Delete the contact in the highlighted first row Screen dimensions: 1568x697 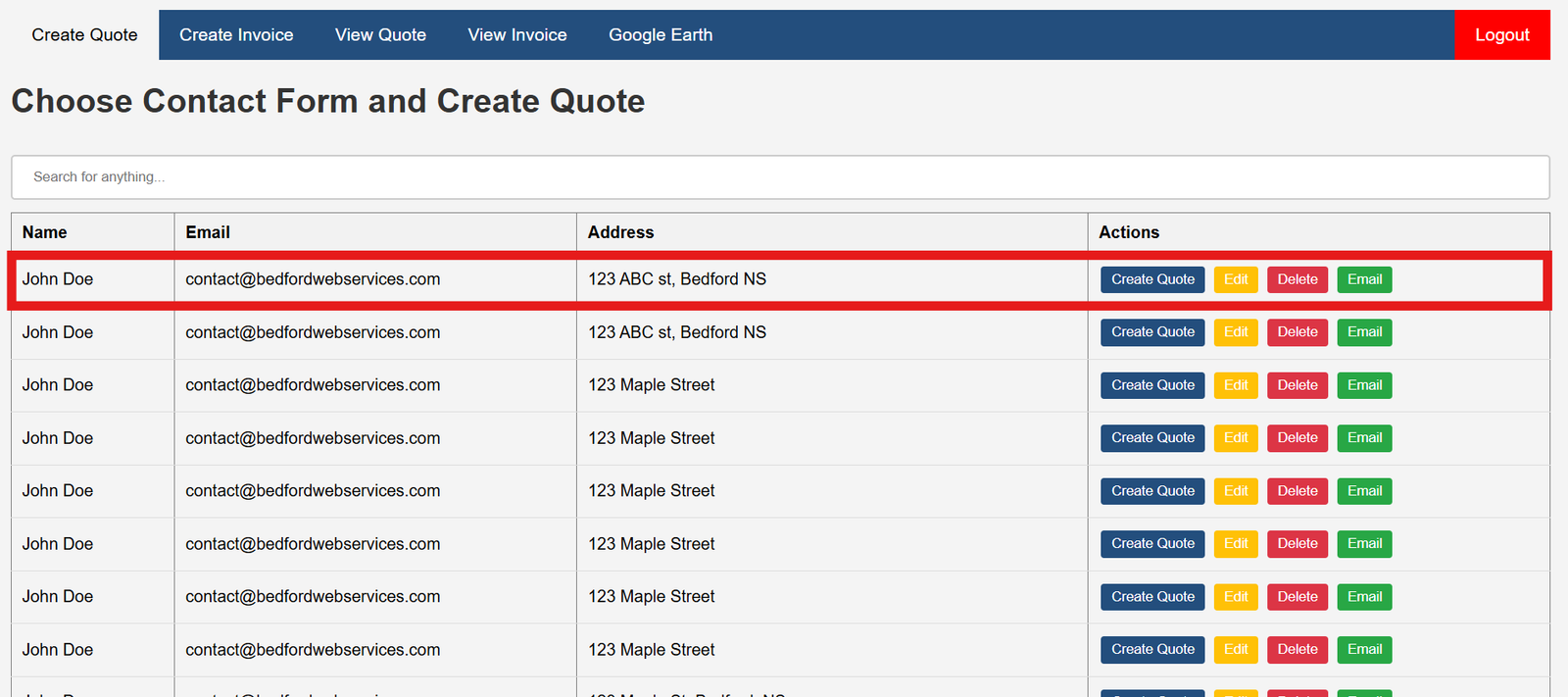point(1298,279)
